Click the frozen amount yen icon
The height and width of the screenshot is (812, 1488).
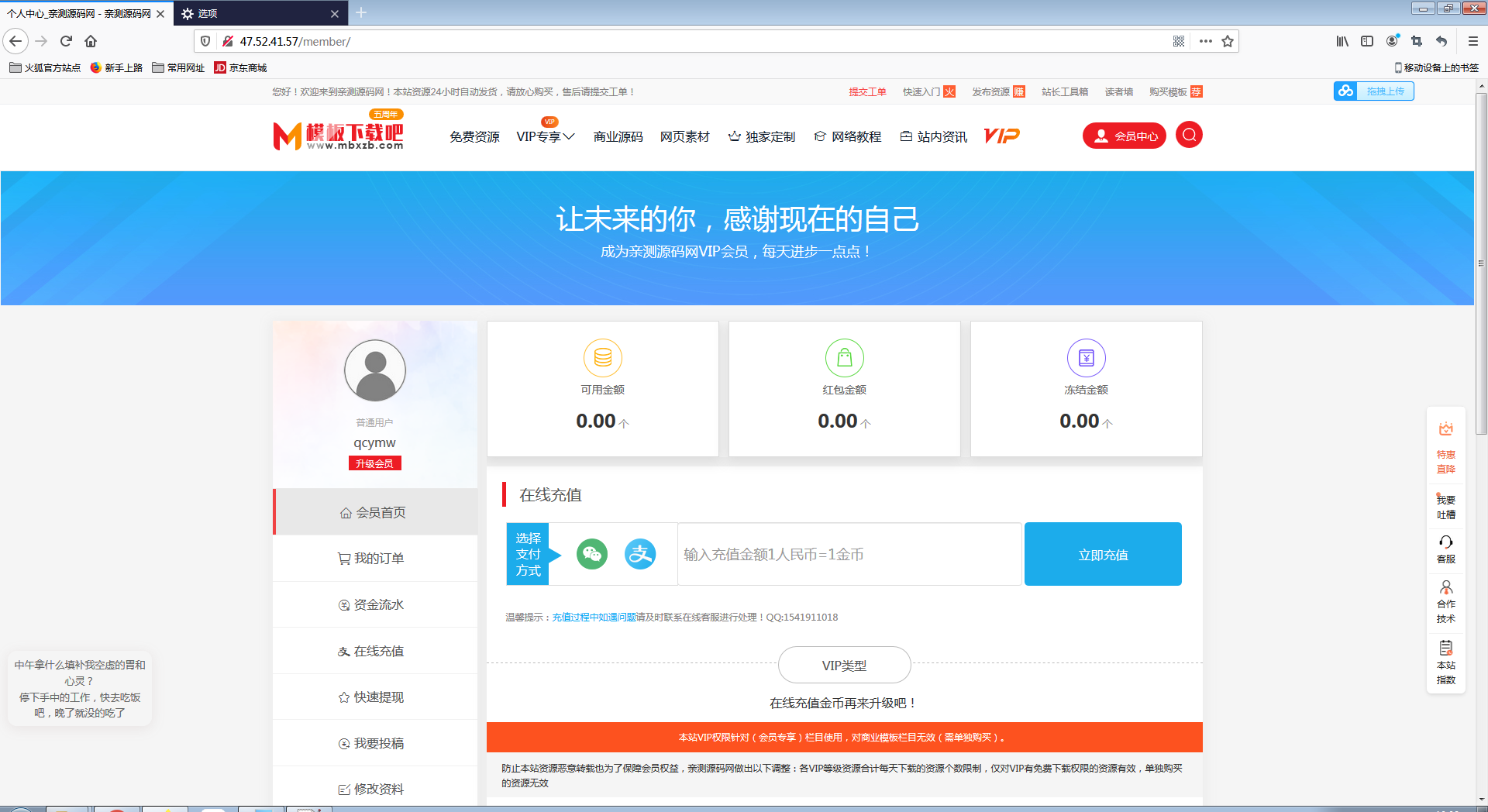(x=1087, y=358)
